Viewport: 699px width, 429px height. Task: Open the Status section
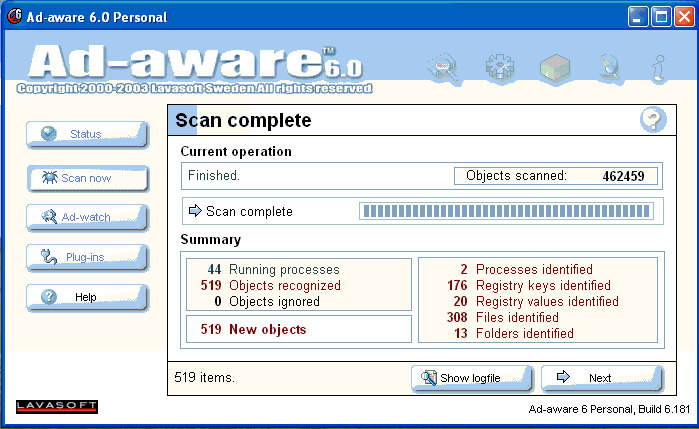click(87, 135)
